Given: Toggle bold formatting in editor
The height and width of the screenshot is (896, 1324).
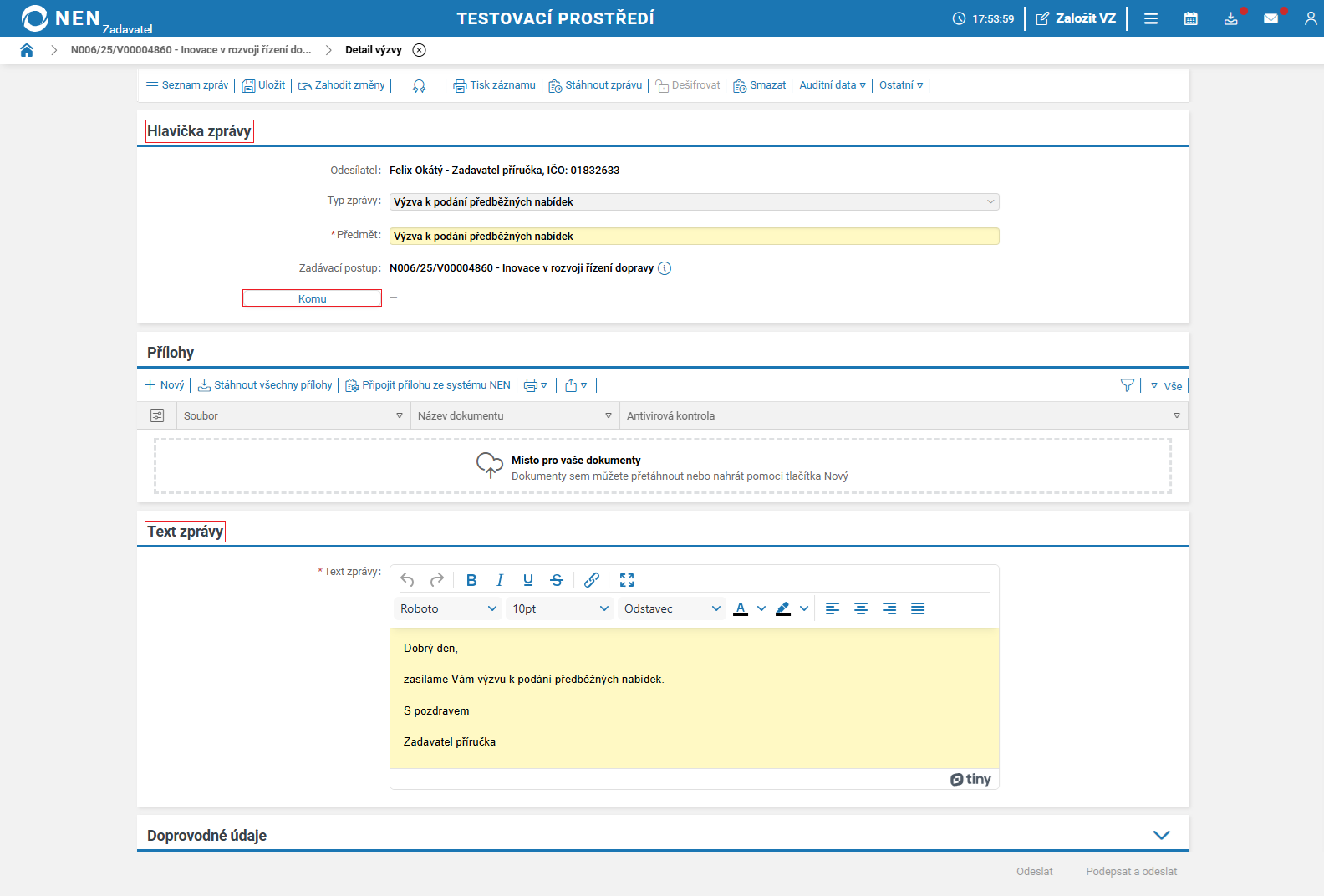Looking at the screenshot, I should click(x=471, y=580).
